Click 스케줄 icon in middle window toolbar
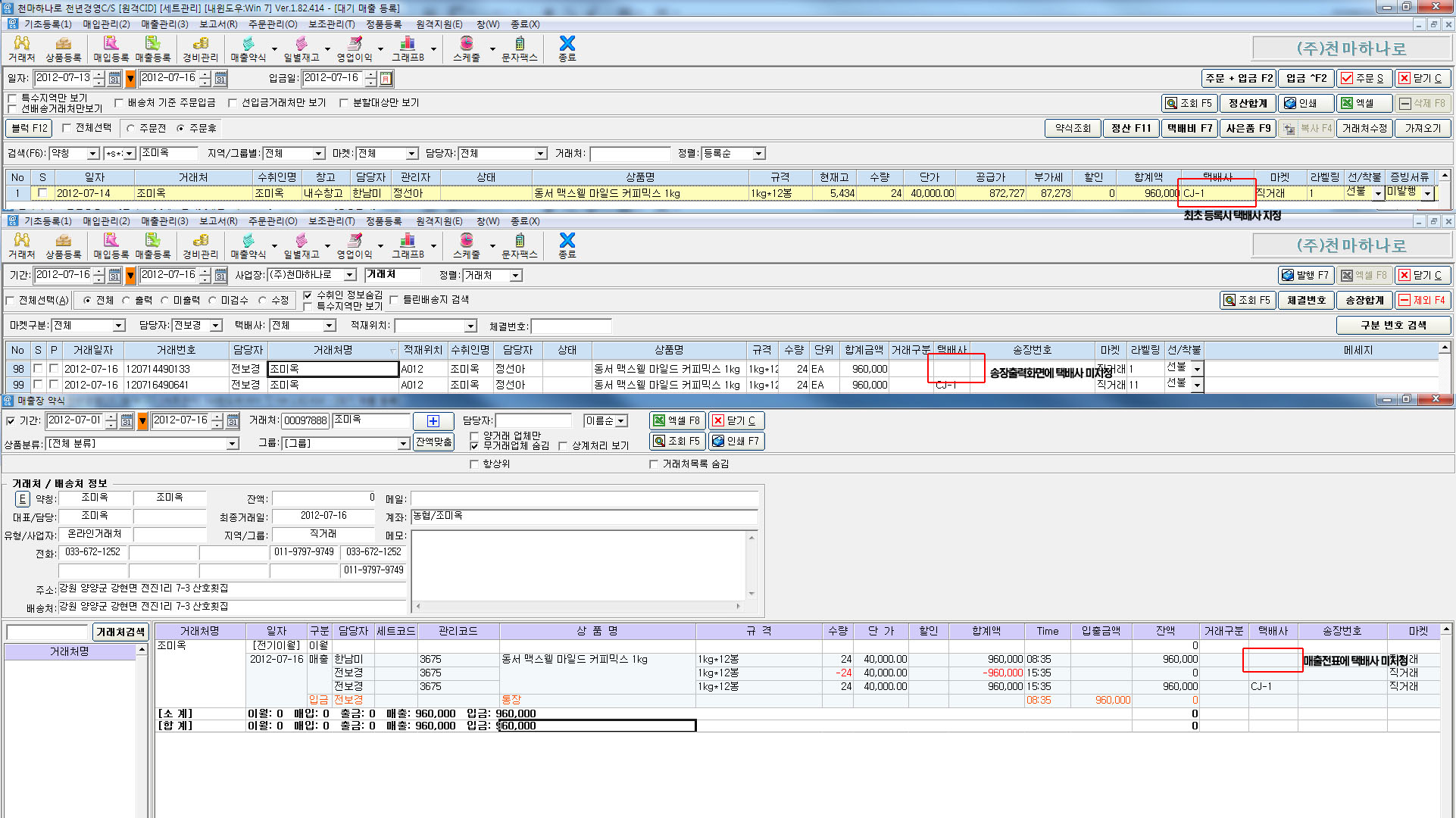This screenshot has height=818, width=1456. (467, 245)
